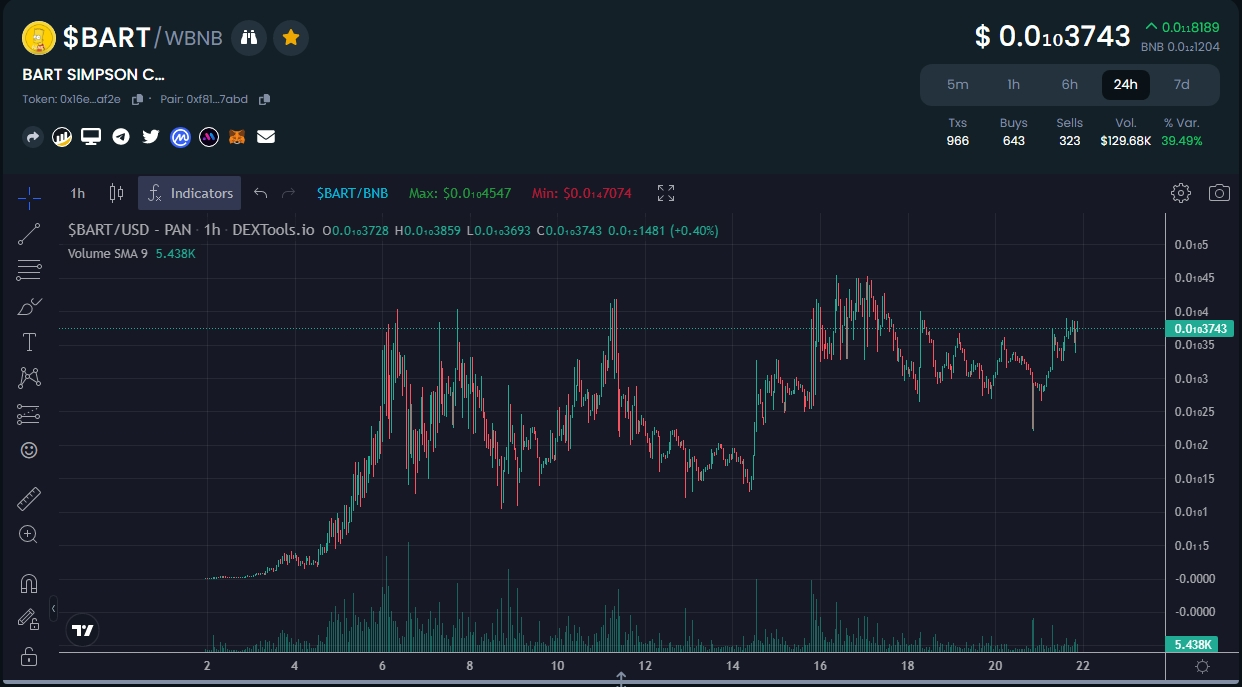Select the brush drawing tool
This screenshot has height=687, width=1242.
tap(30, 306)
